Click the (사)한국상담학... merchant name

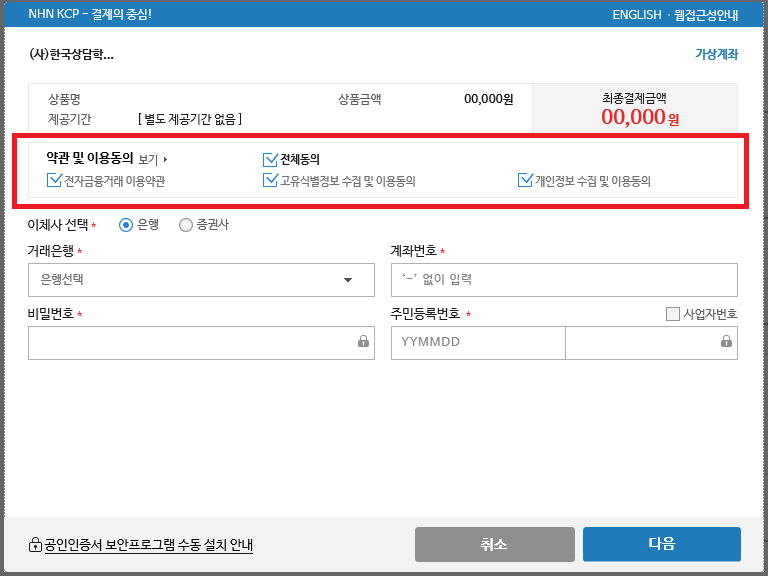72,54
